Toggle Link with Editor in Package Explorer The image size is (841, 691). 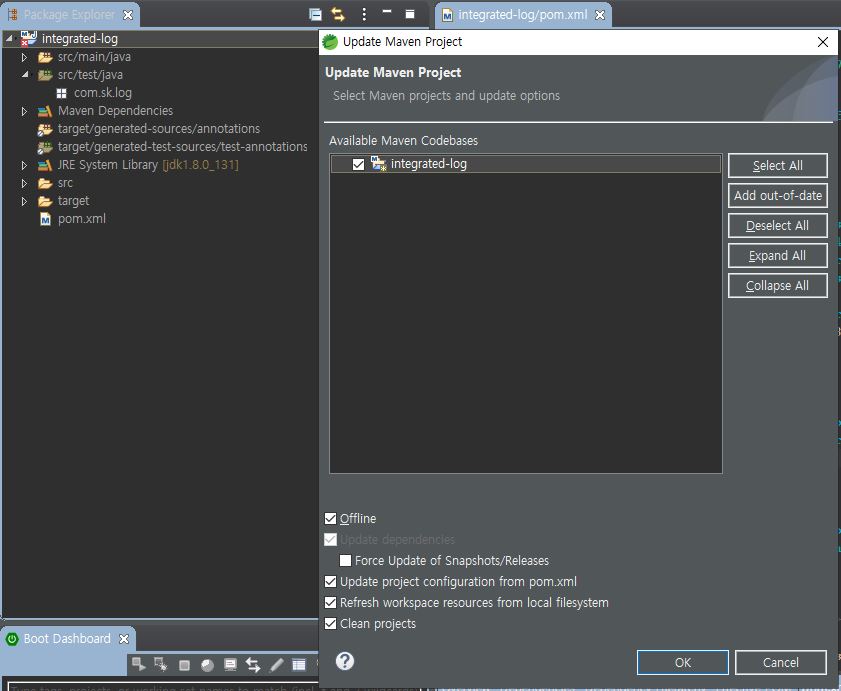[338, 14]
